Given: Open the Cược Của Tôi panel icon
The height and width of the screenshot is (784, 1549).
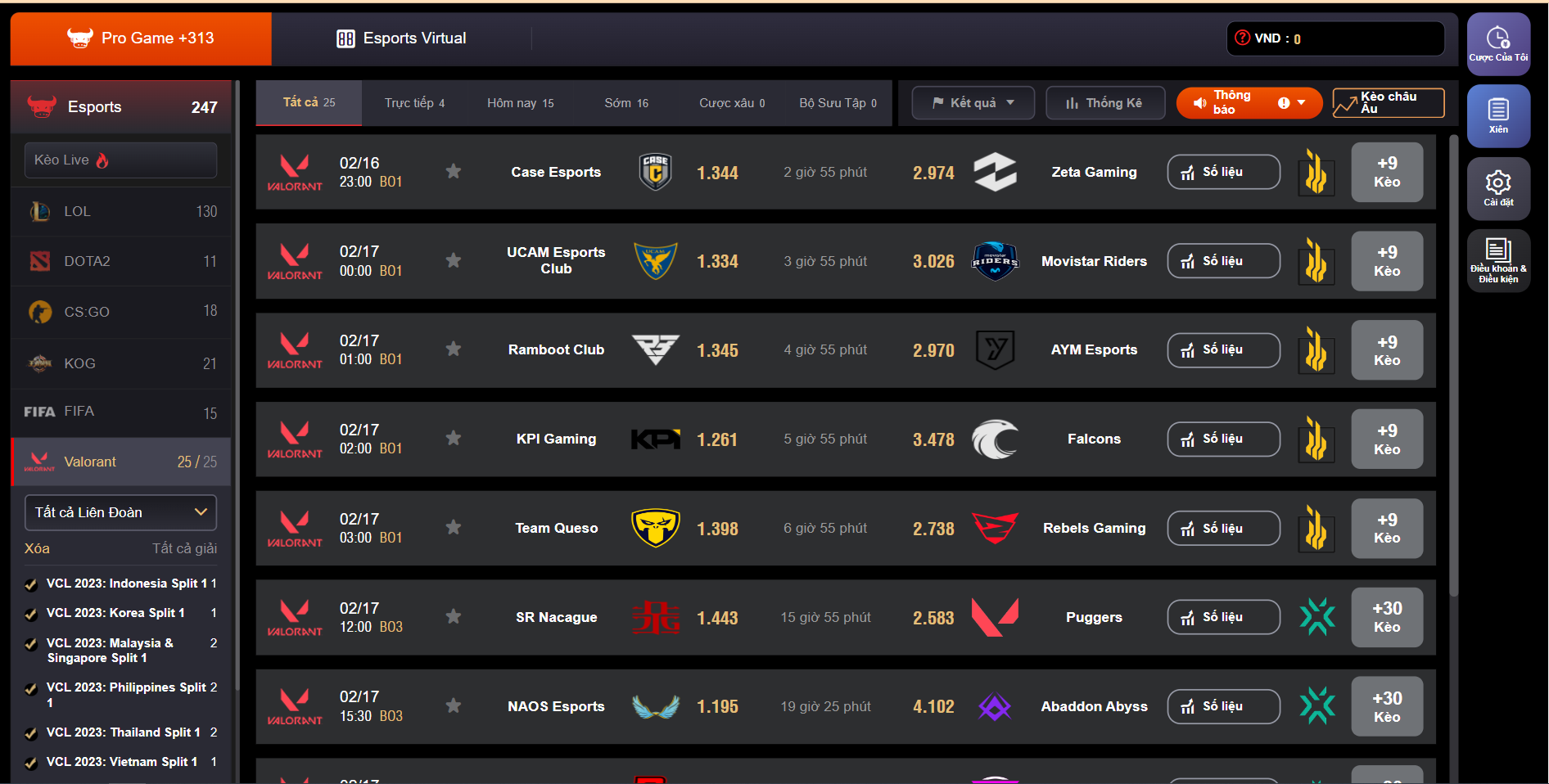Looking at the screenshot, I should click(1498, 44).
